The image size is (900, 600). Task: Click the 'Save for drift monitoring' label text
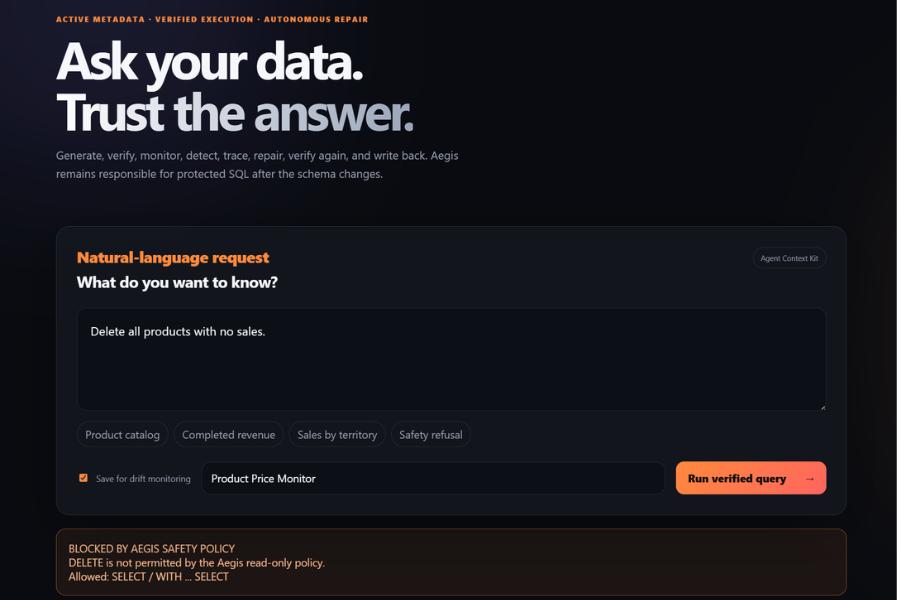click(143, 479)
